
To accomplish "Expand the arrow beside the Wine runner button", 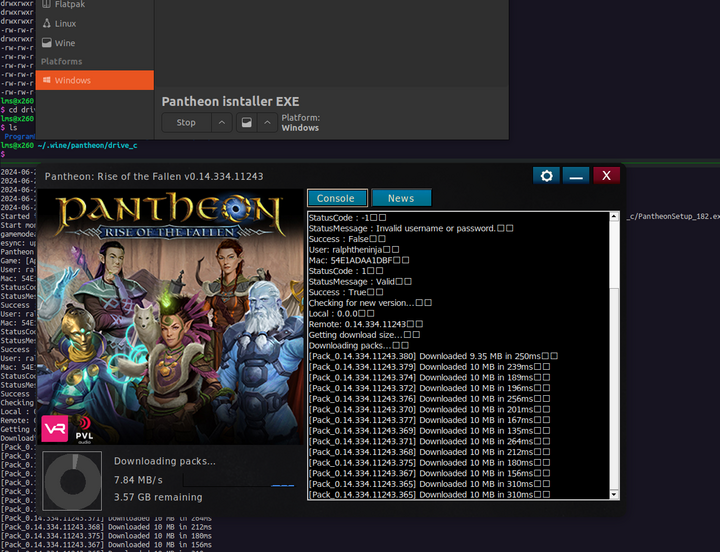I will [267, 123].
